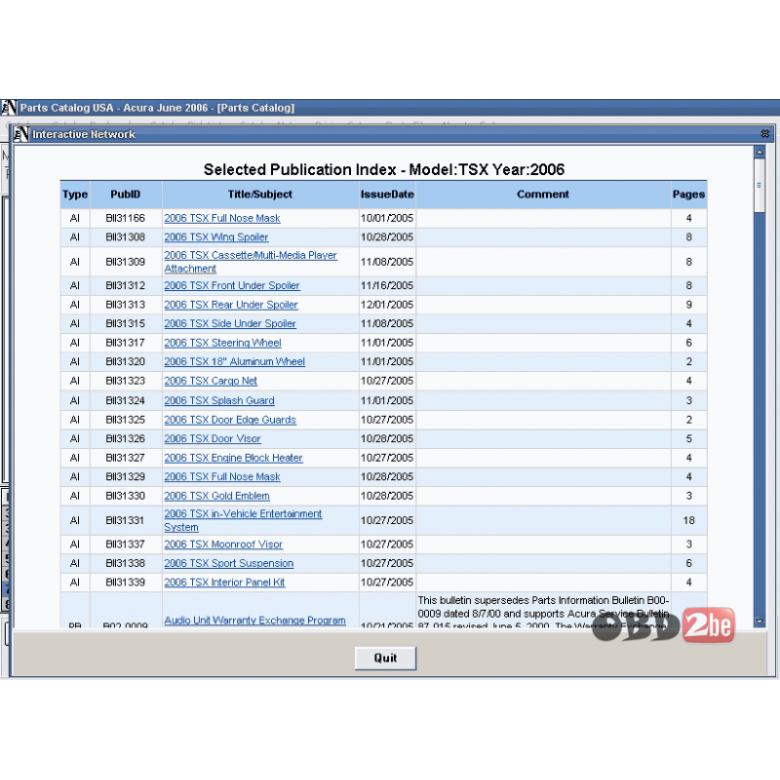Click scrollbar up arrow in publication index
Screen dimensions: 780x780
click(x=759, y=151)
